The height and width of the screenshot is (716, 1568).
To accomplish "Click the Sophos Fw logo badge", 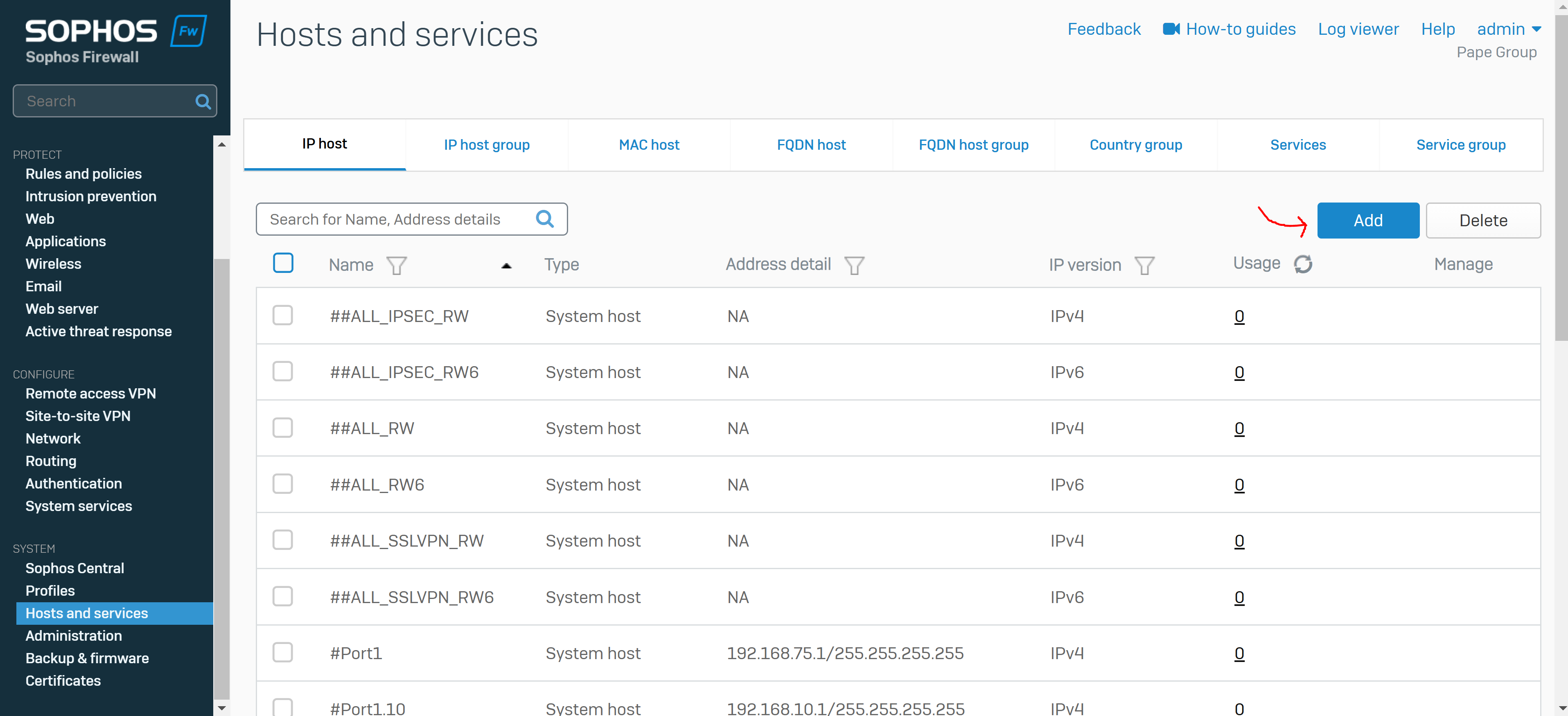I will pyautogui.click(x=189, y=31).
